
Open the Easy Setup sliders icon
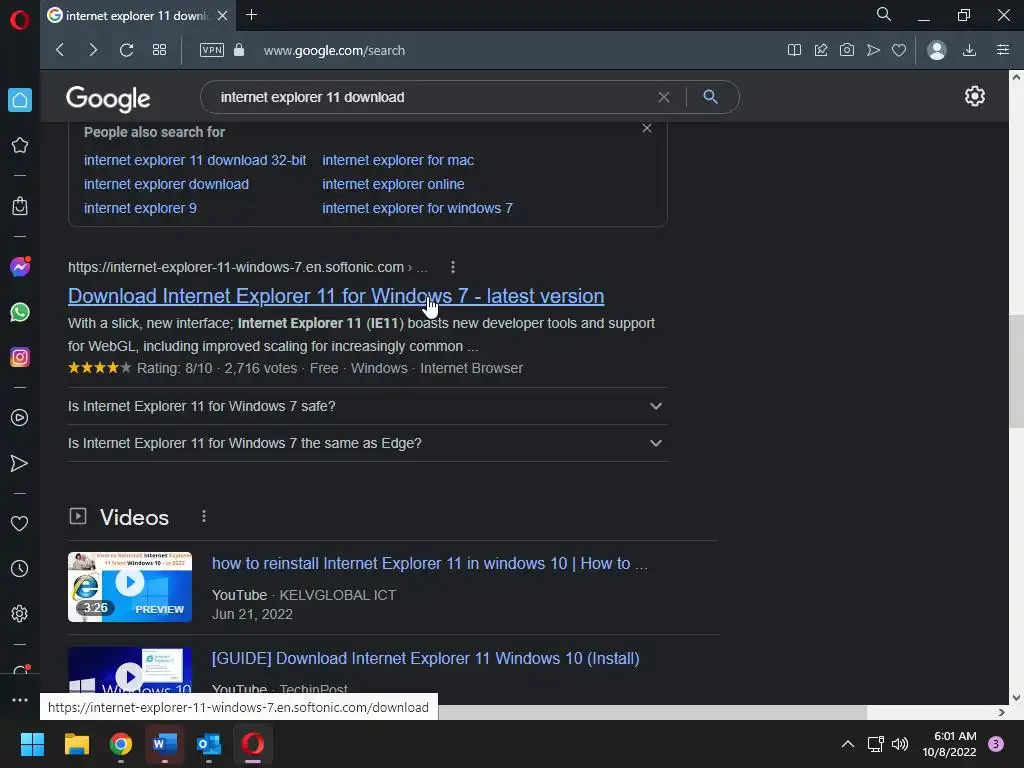1003,50
